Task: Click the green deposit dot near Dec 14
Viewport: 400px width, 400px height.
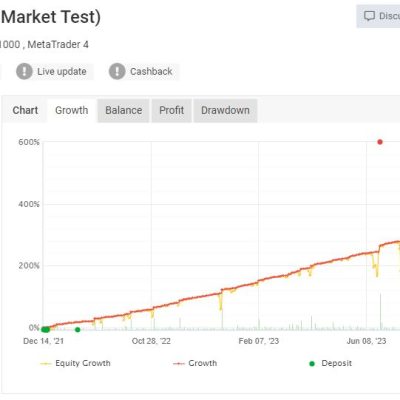Action: tap(45, 329)
